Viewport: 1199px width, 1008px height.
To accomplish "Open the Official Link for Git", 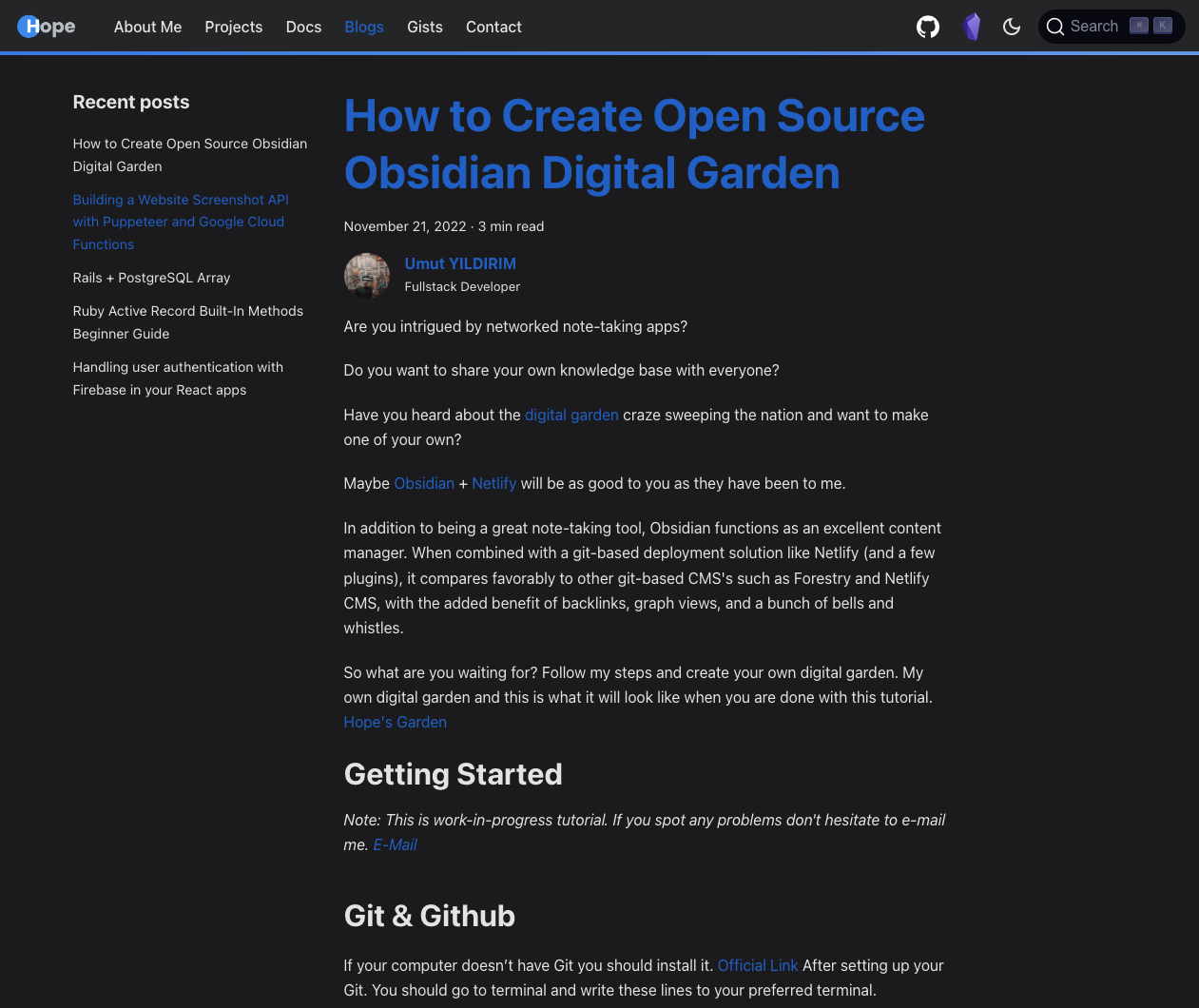I will click(758, 965).
